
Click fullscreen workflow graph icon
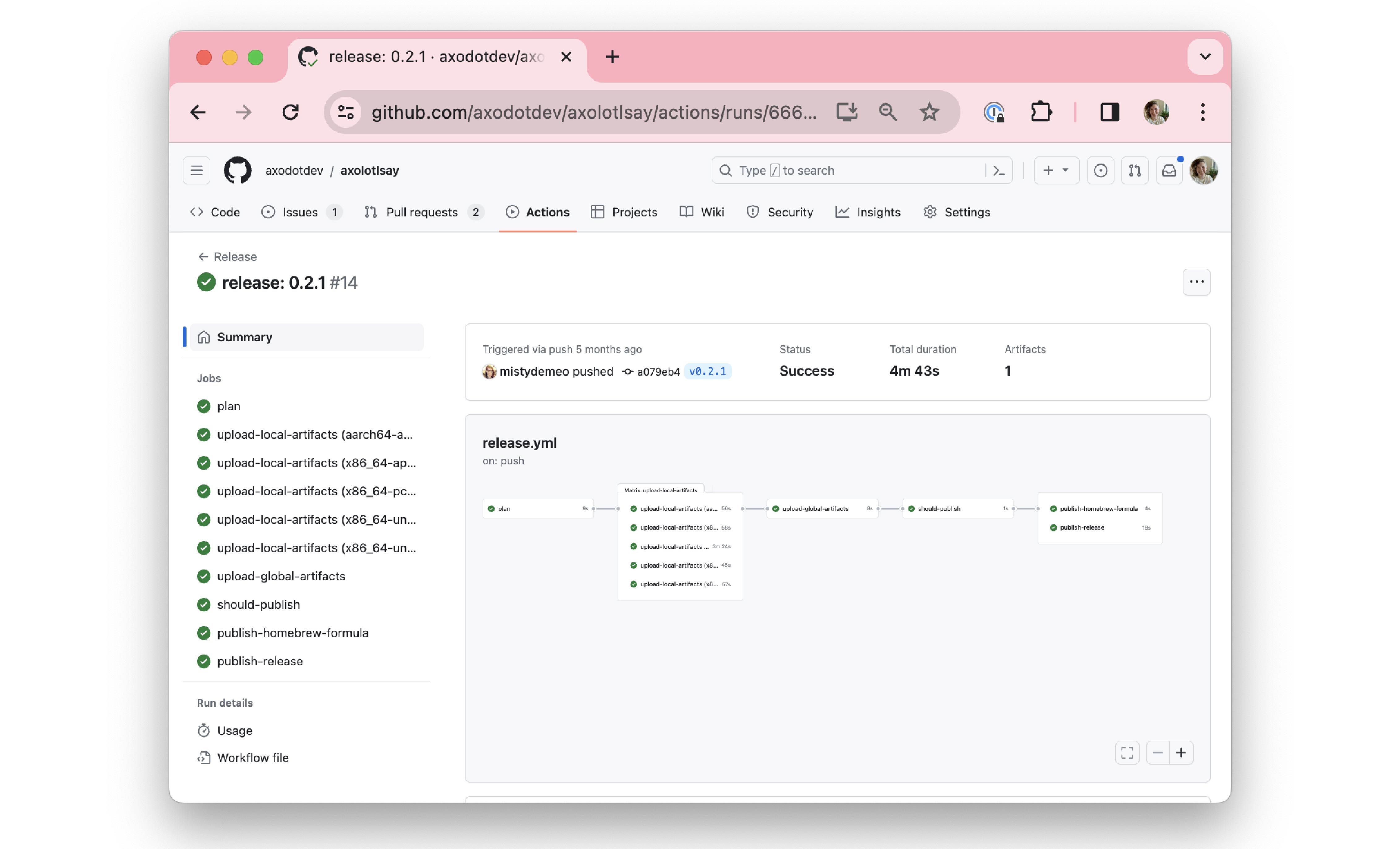pyautogui.click(x=1127, y=753)
